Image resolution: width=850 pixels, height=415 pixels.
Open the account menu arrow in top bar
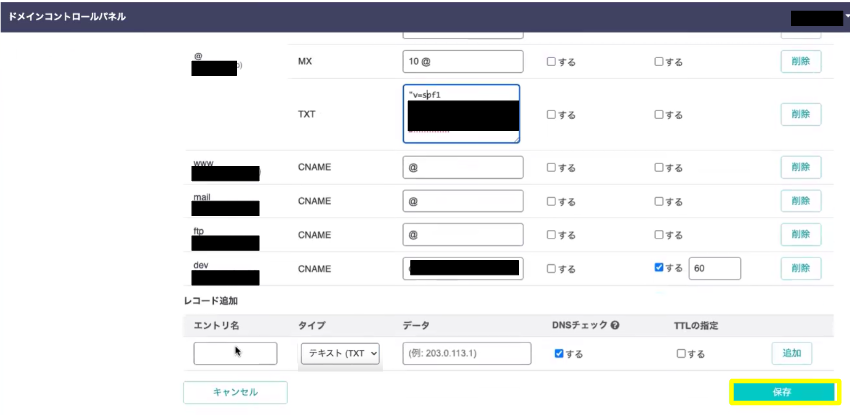pyautogui.click(x=845, y=17)
